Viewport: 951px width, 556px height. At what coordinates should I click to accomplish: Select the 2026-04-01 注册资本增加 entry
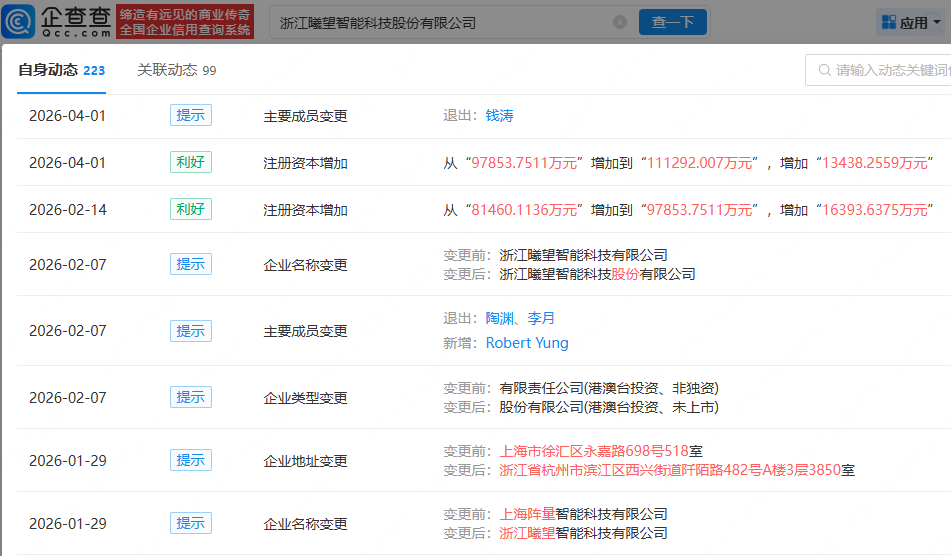(x=305, y=163)
